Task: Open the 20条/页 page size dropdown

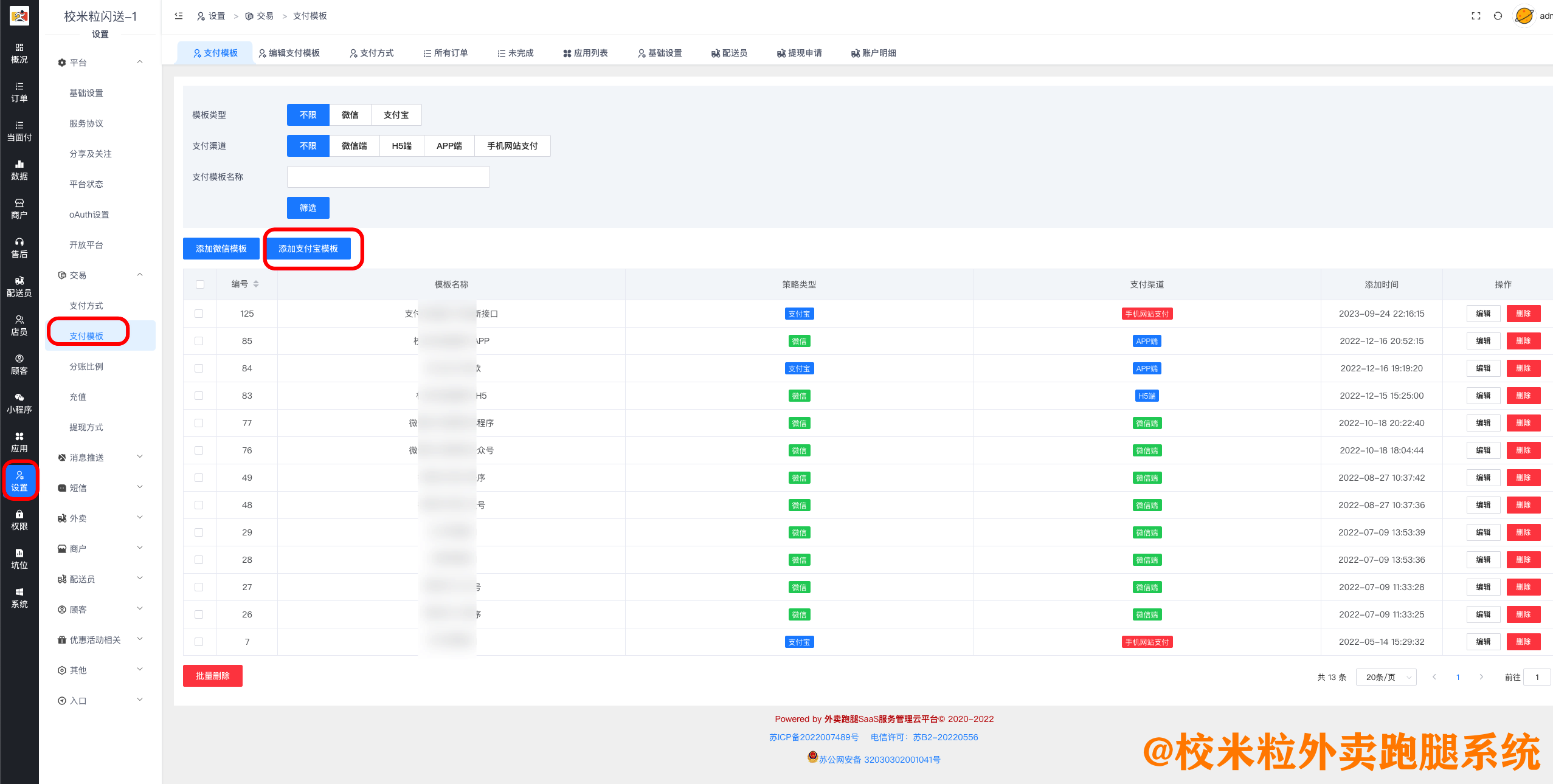Action: coord(1386,677)
